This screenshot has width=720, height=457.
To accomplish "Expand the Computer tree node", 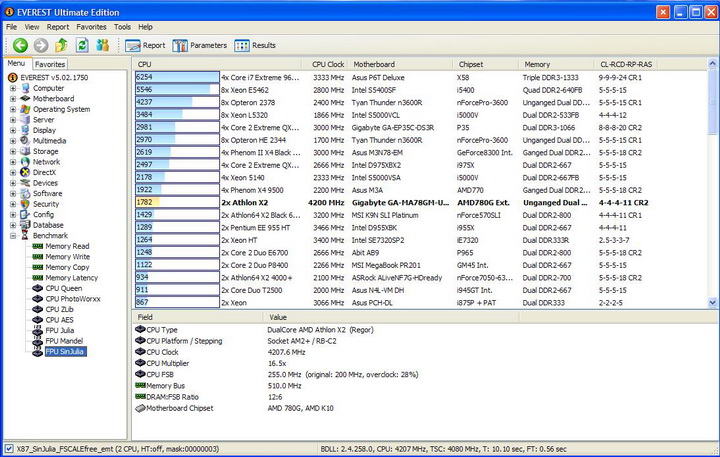I will pyautogui.click(x=13, y=88).
